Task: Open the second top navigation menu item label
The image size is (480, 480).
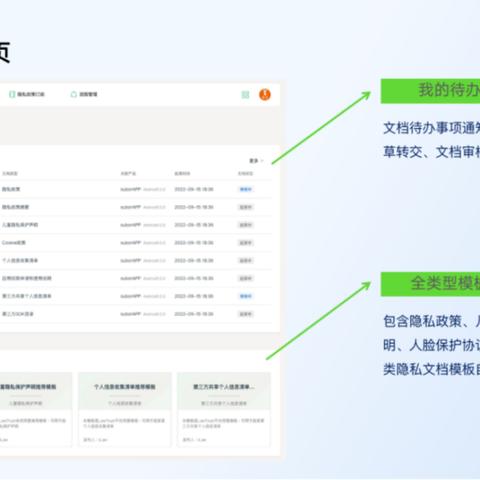Action: click(x=88, y=94)
